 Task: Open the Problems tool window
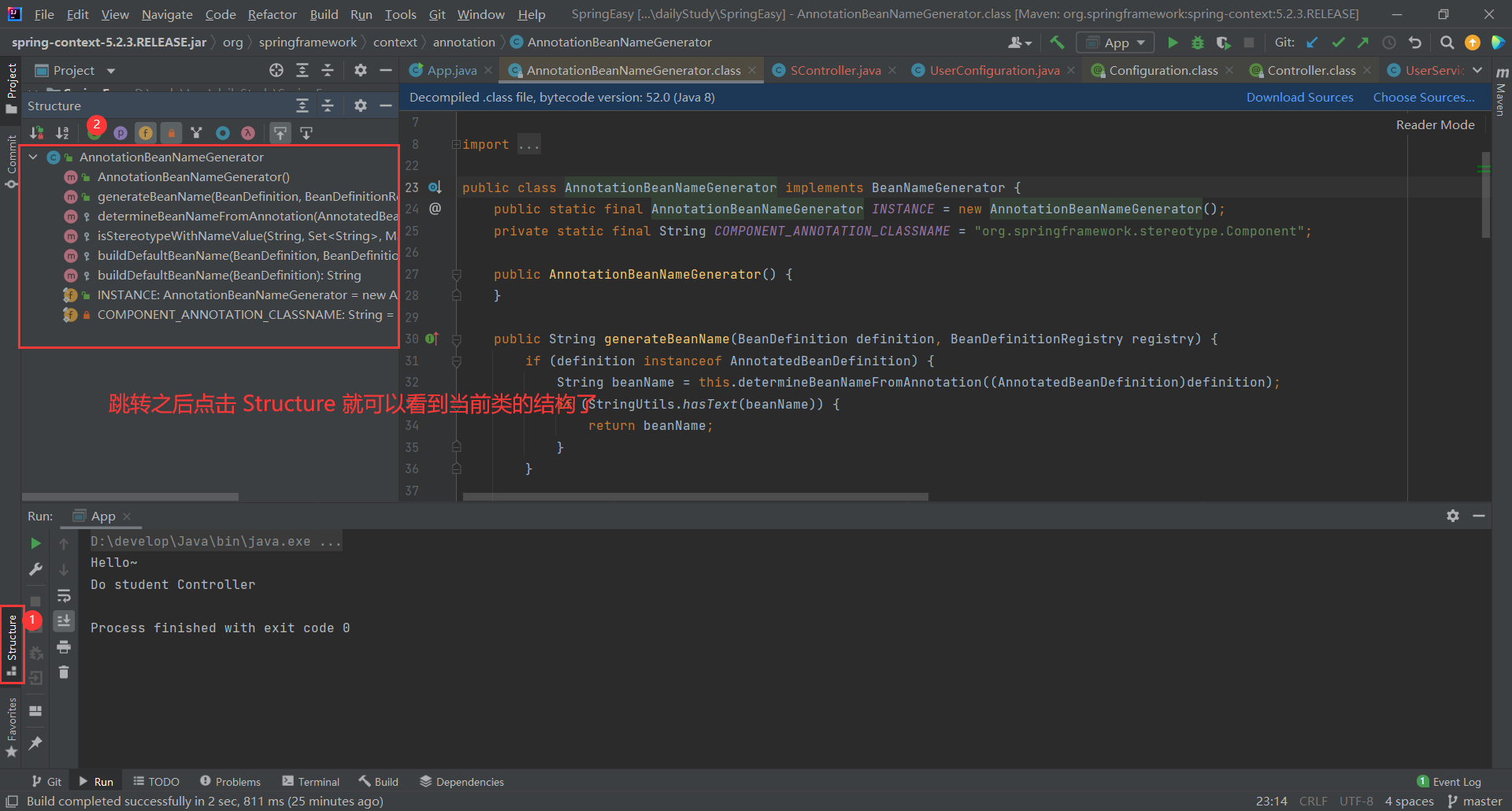[x=230, y=782]
